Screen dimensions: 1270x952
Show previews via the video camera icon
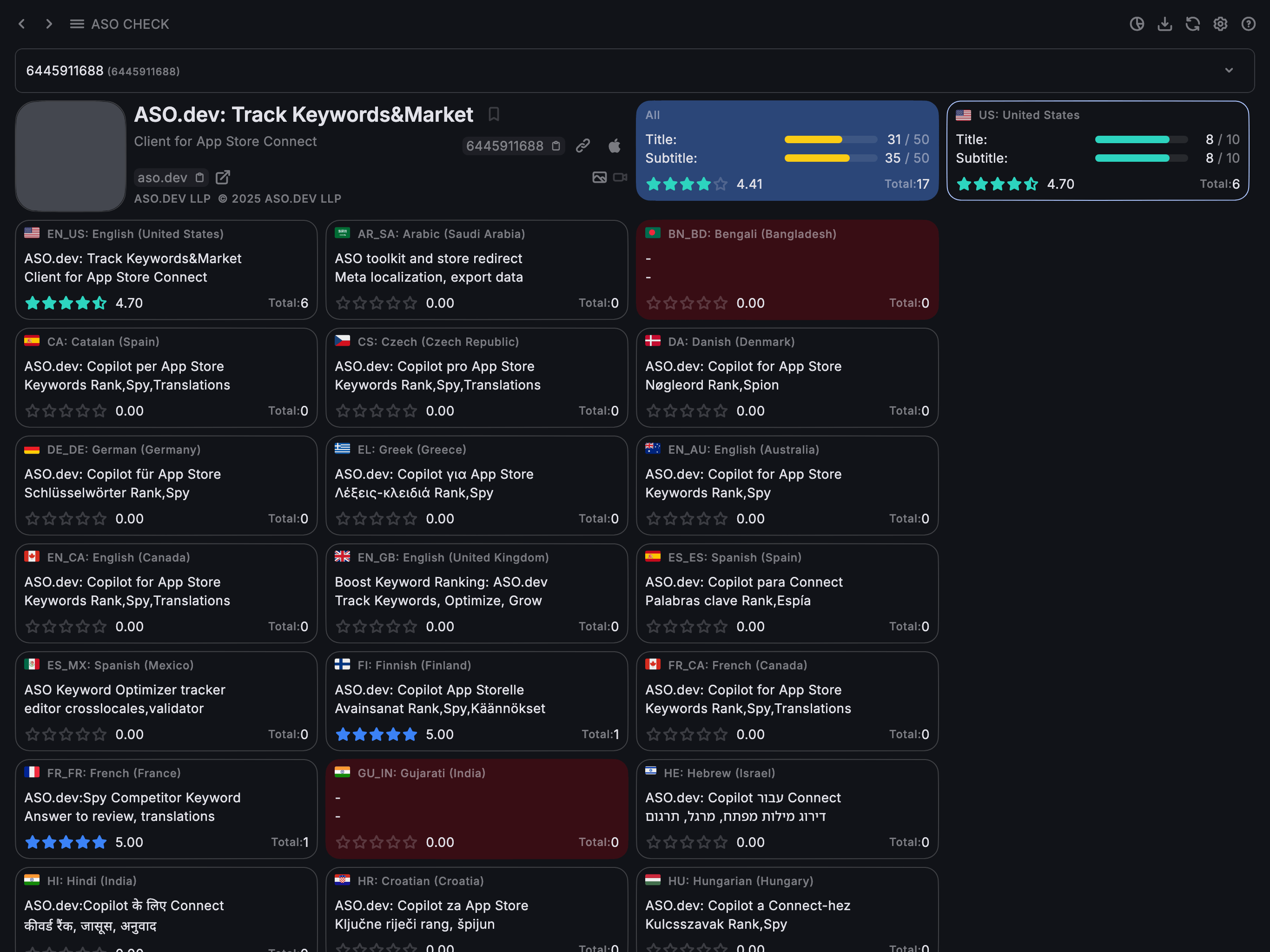[x=620, y=178]
